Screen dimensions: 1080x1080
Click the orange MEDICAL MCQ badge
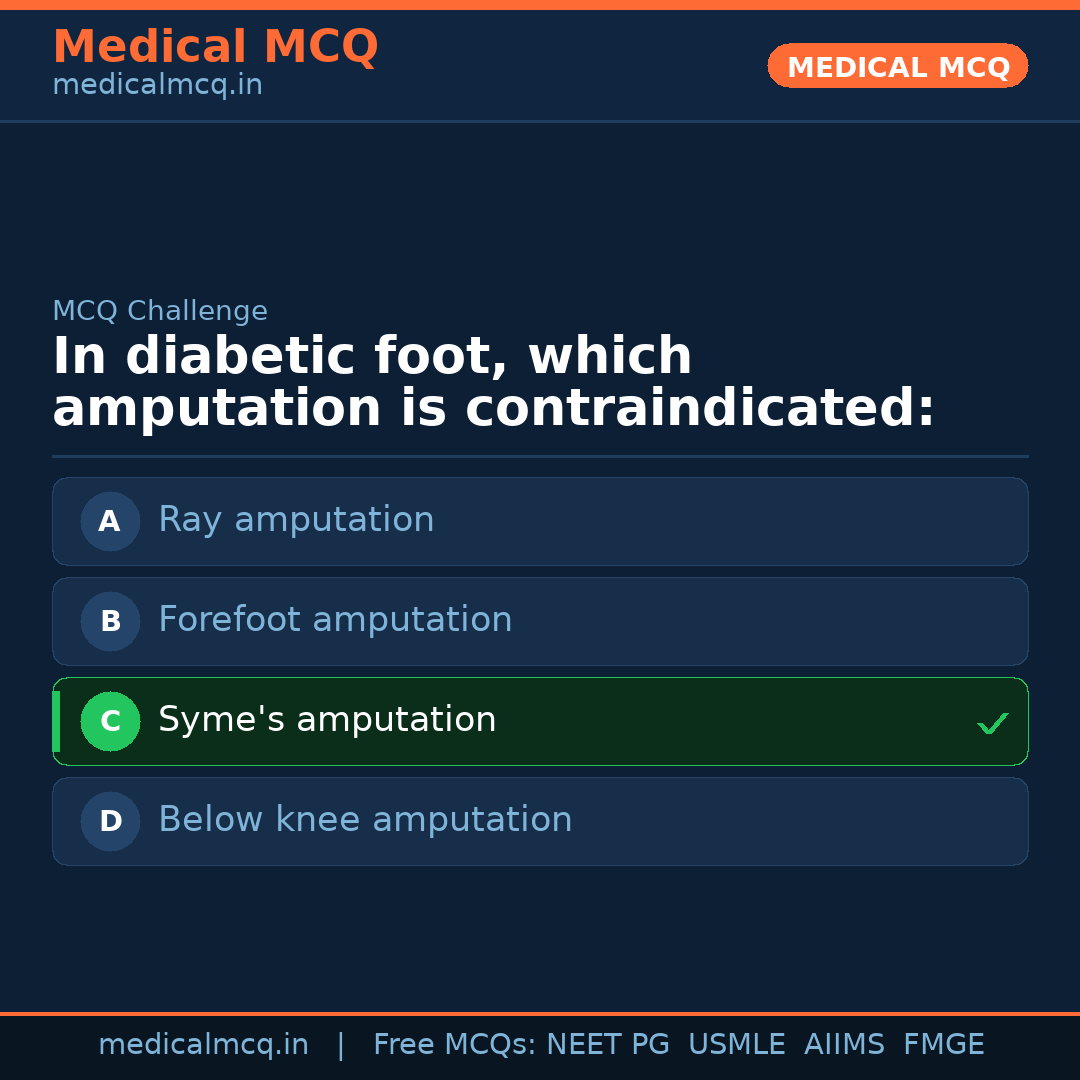[x=897, y=67]
